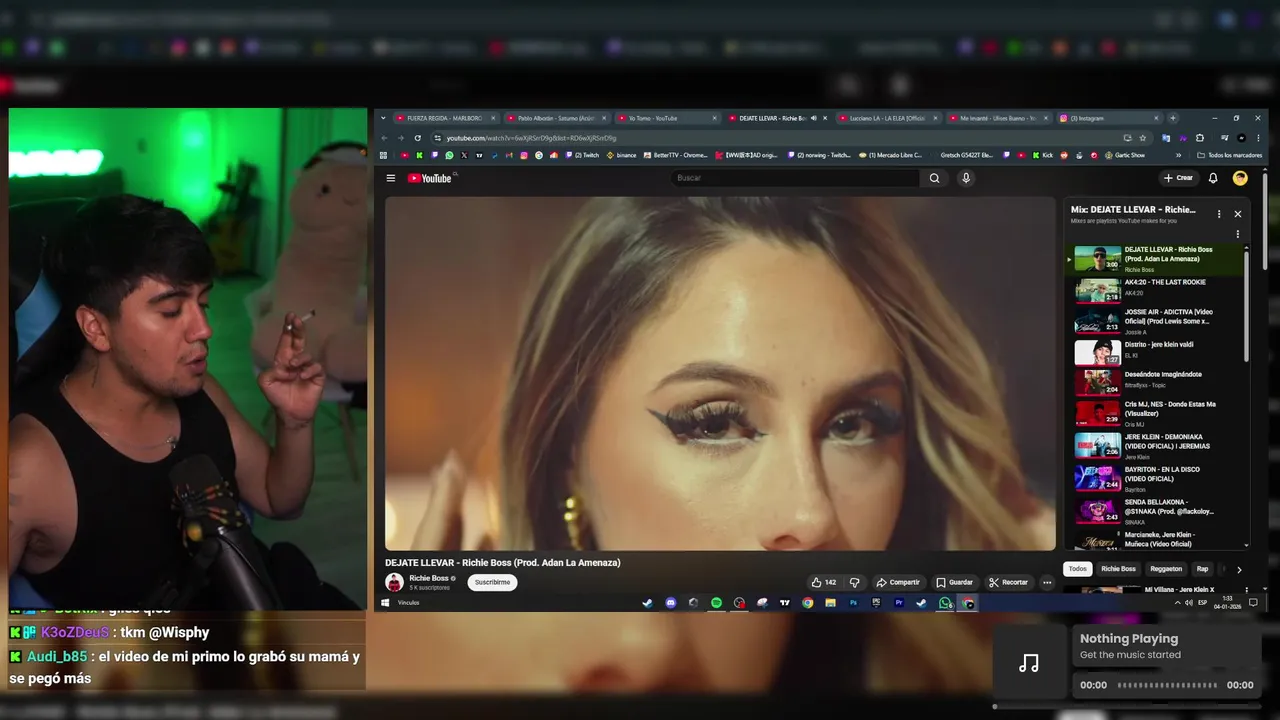Image resolution: width=1280 pixels, height=720 pixels.
Task: Open a new Chrome tab
Action: coord(1173,118)
